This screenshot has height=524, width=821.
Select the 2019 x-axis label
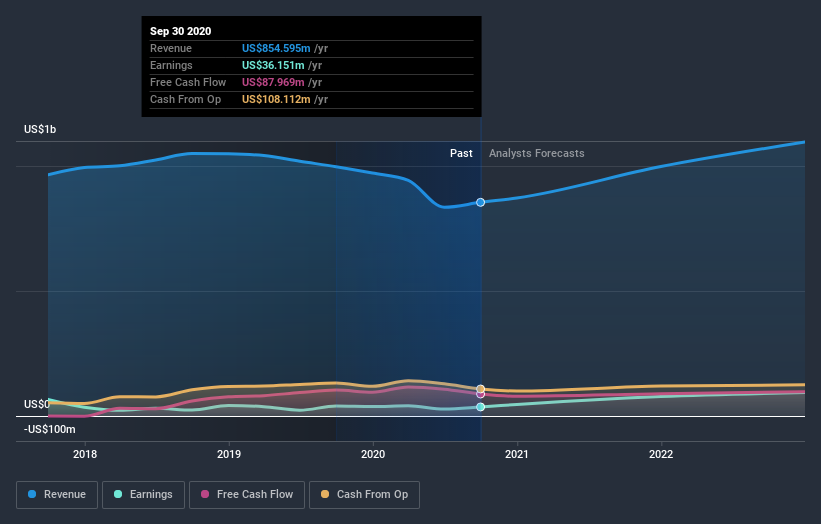coord(229,454)
